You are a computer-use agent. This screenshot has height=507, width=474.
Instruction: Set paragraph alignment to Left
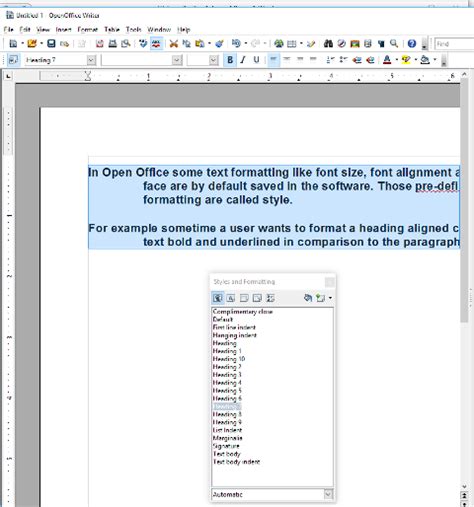pyautogui.click(x=273, y=60)
